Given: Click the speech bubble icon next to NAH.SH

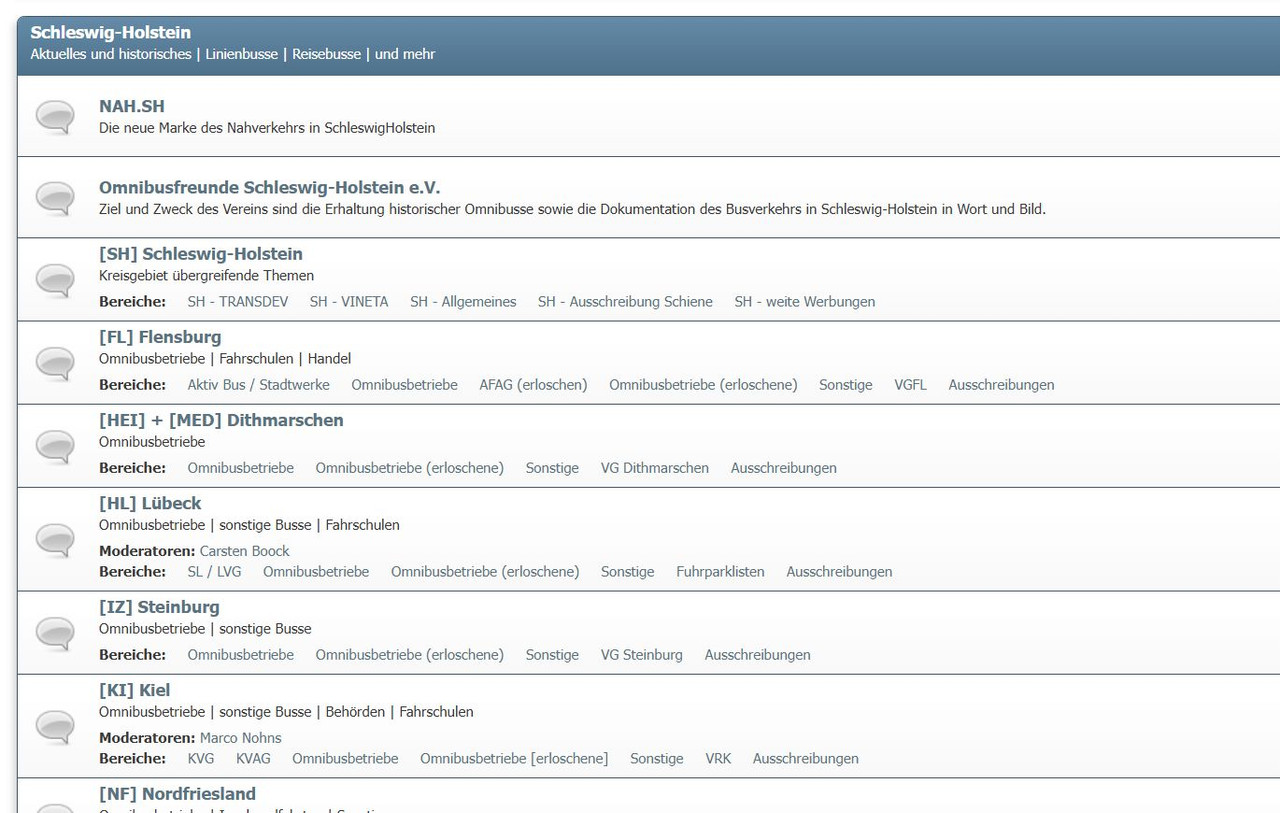Looking at the screenshot, I should [x=55, y=116].
